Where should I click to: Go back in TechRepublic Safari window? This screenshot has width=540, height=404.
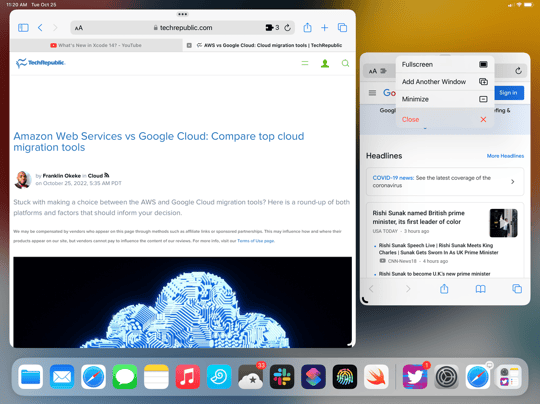40,28
